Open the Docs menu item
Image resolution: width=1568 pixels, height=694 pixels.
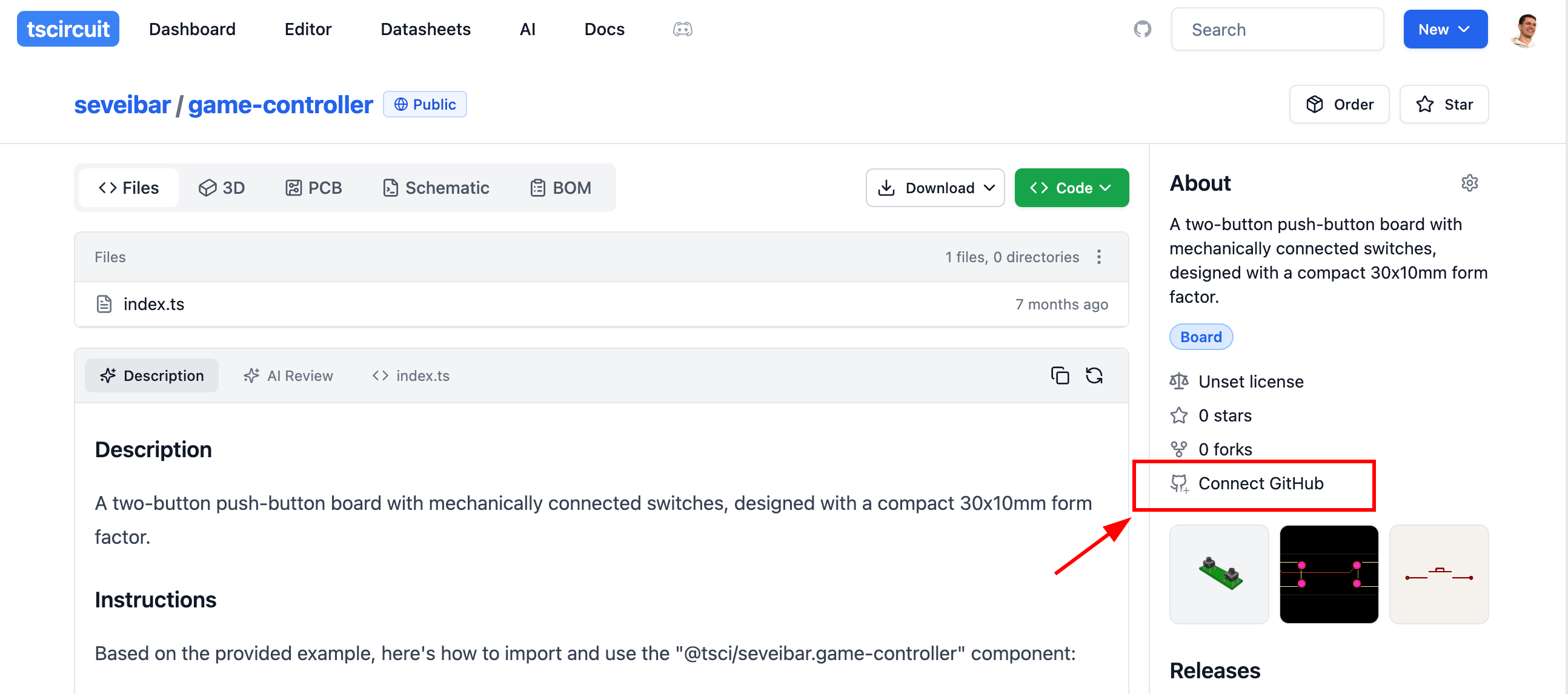click(604, 28)
